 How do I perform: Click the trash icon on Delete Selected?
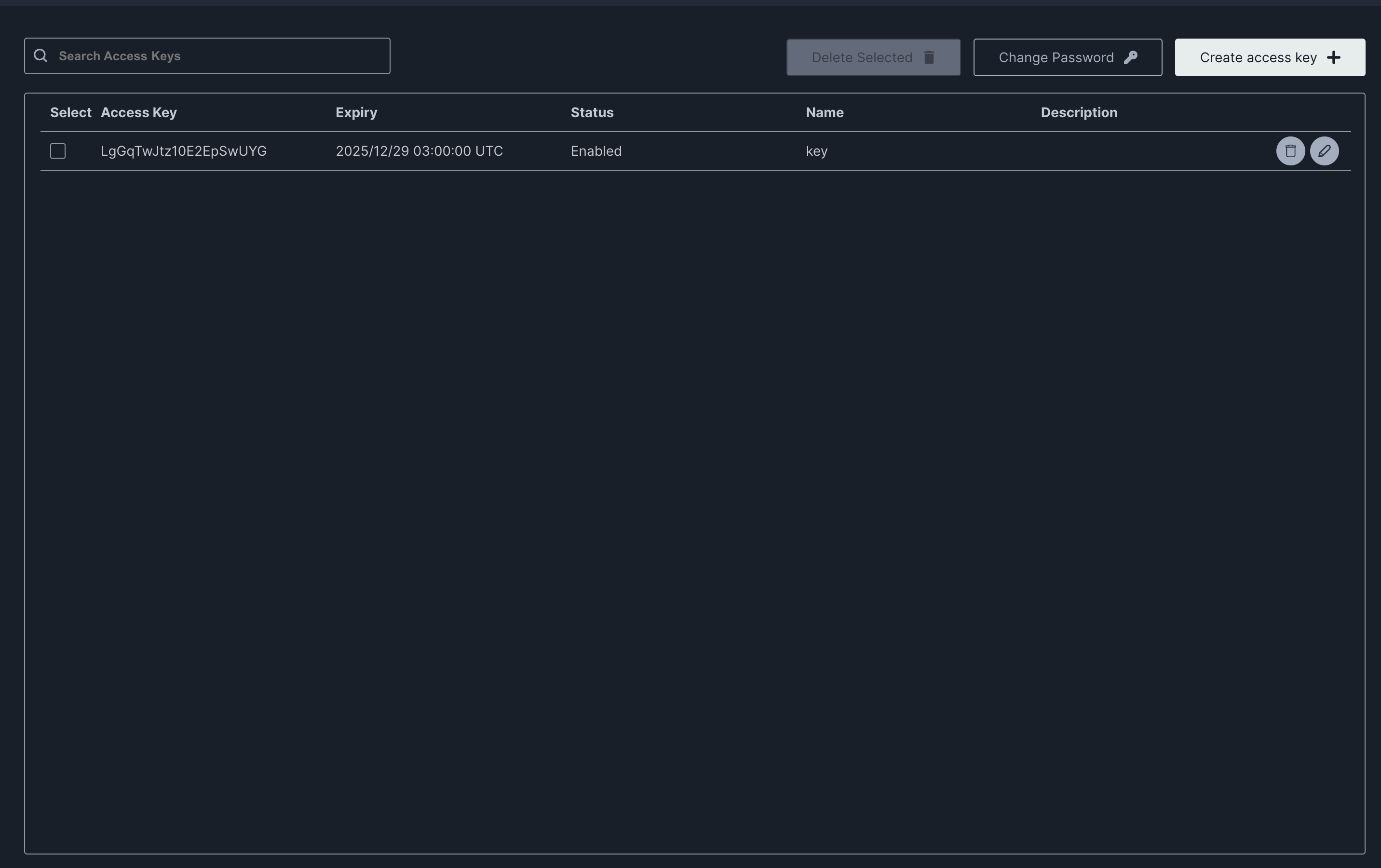click(x=929, y=57)
